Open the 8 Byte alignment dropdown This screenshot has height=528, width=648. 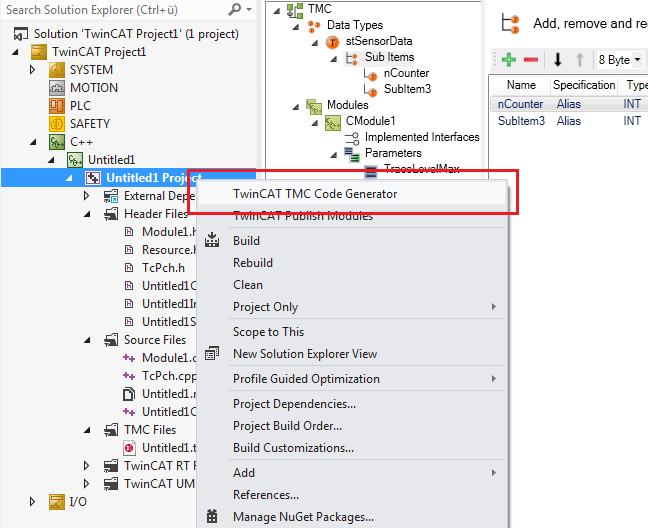pos(638,59)
